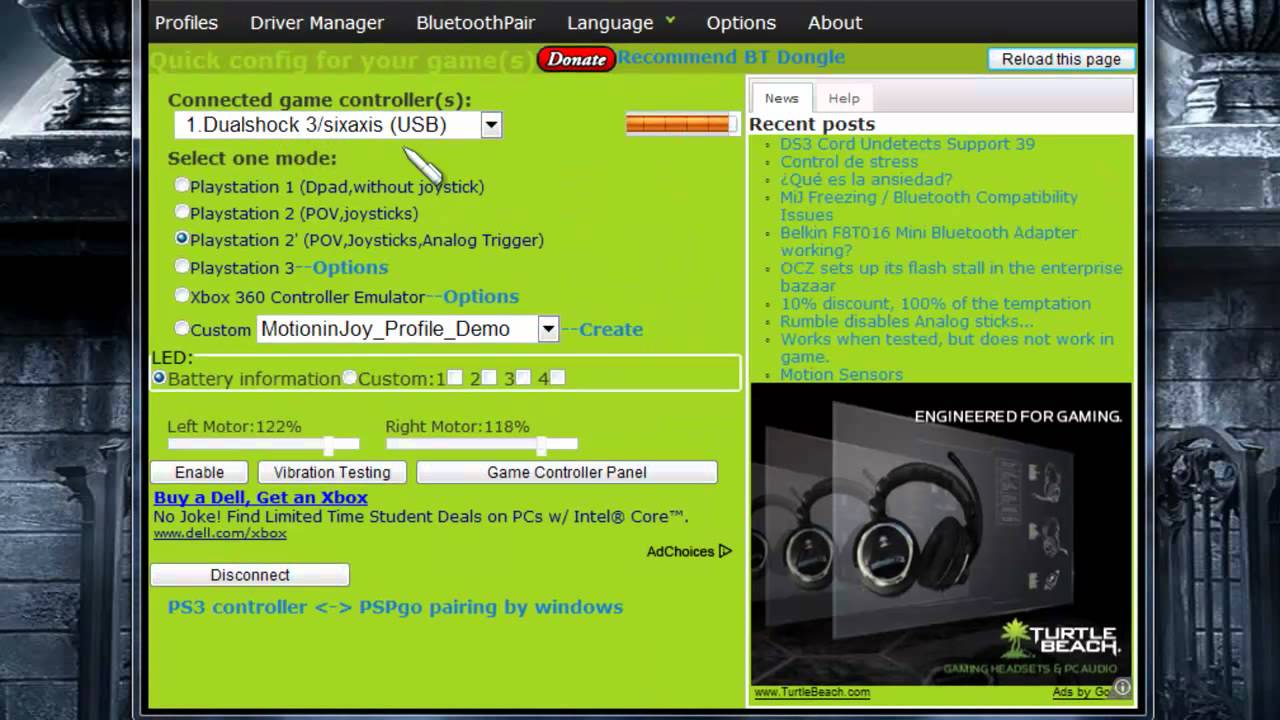
Task: Click the ad info icon
Action: [1123, 687]
